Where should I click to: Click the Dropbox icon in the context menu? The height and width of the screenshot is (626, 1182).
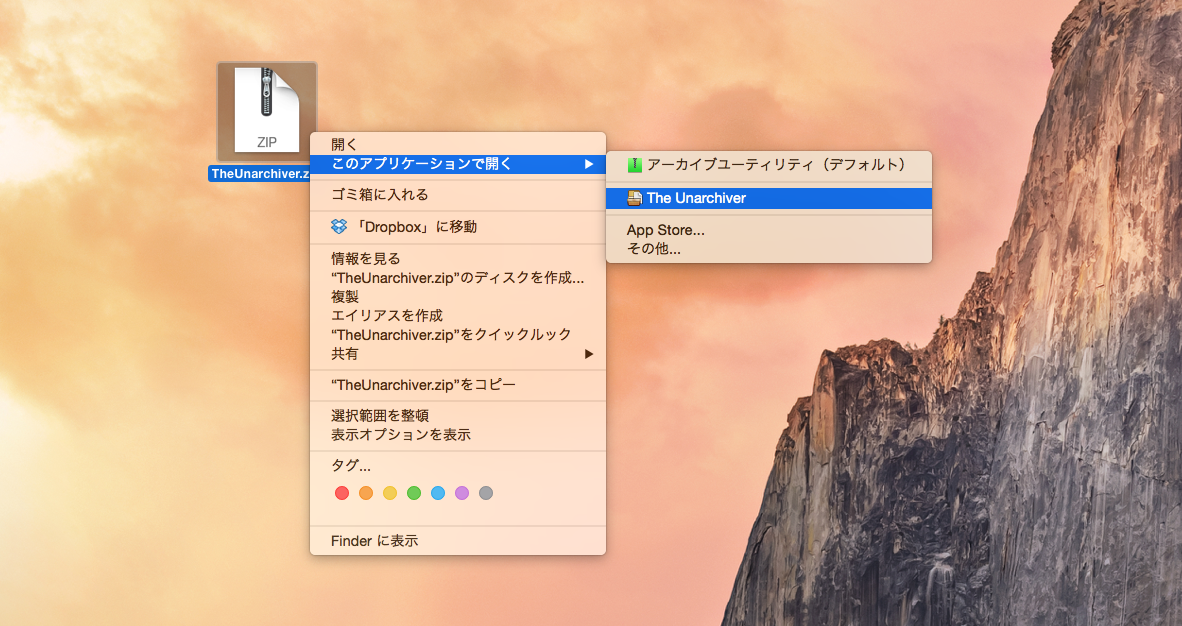[339, 226]
